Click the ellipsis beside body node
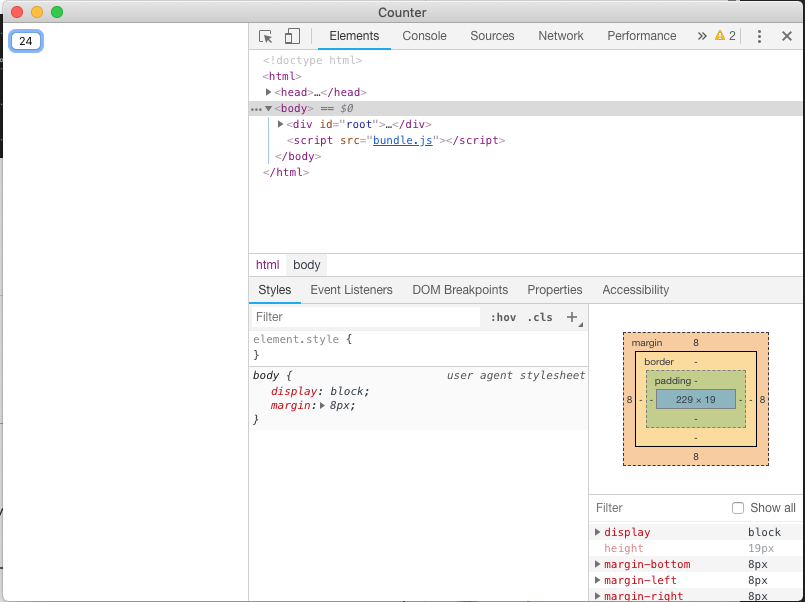This screenshot has width=805, height=602. click(256, 109)
